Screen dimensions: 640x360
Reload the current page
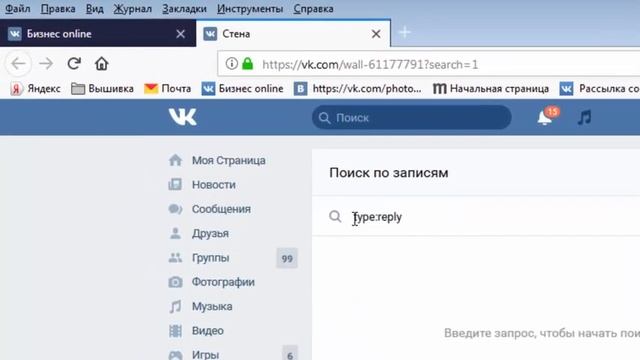(74, 64)
